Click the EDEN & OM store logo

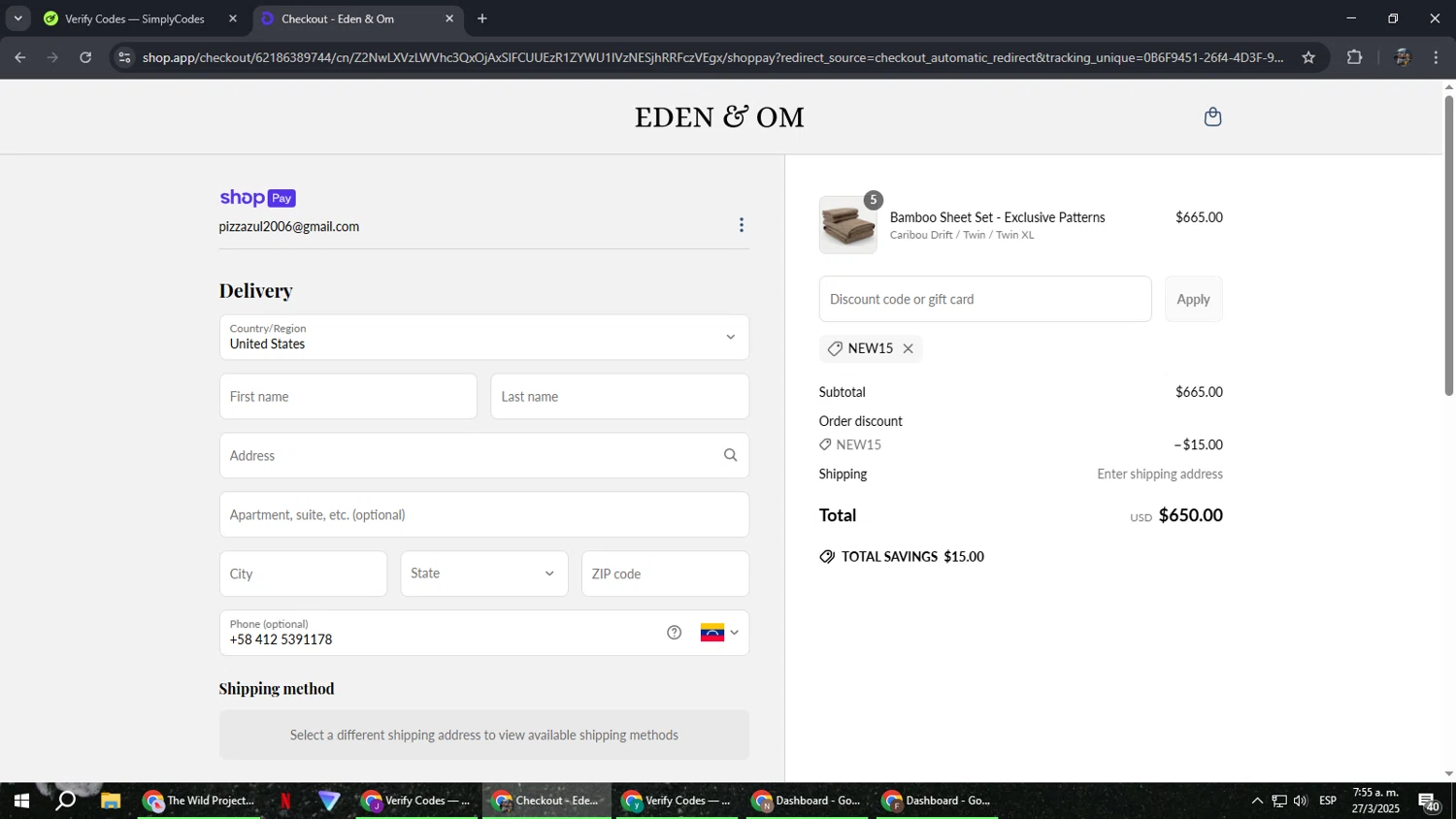pyautogui.click(x=719, y=117)
